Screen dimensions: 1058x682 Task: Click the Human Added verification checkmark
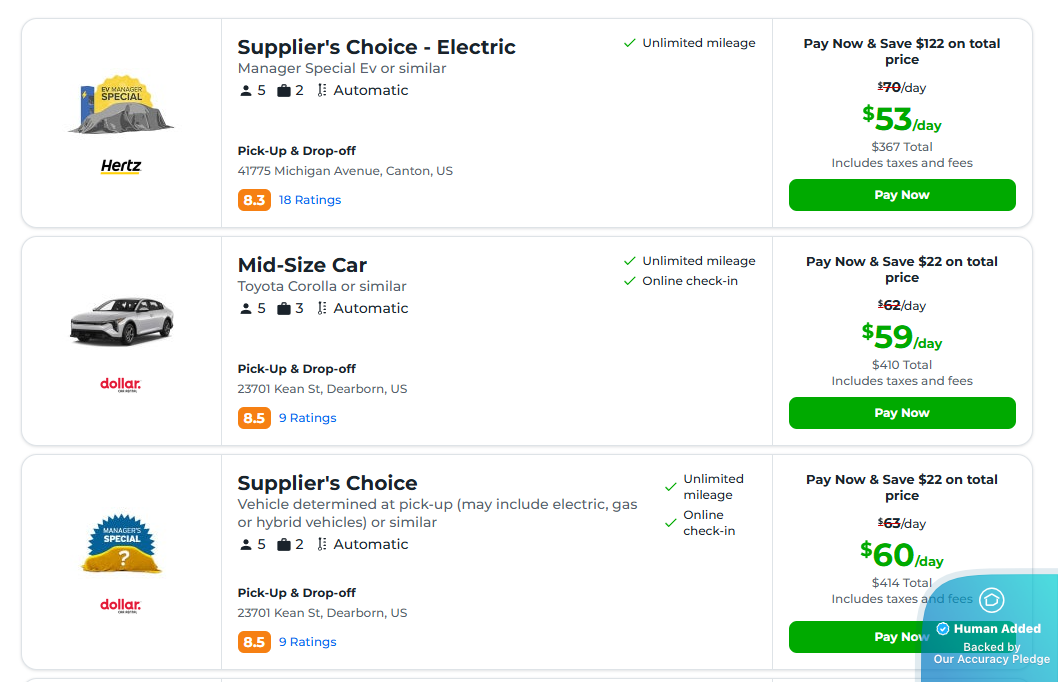[944, 628]
